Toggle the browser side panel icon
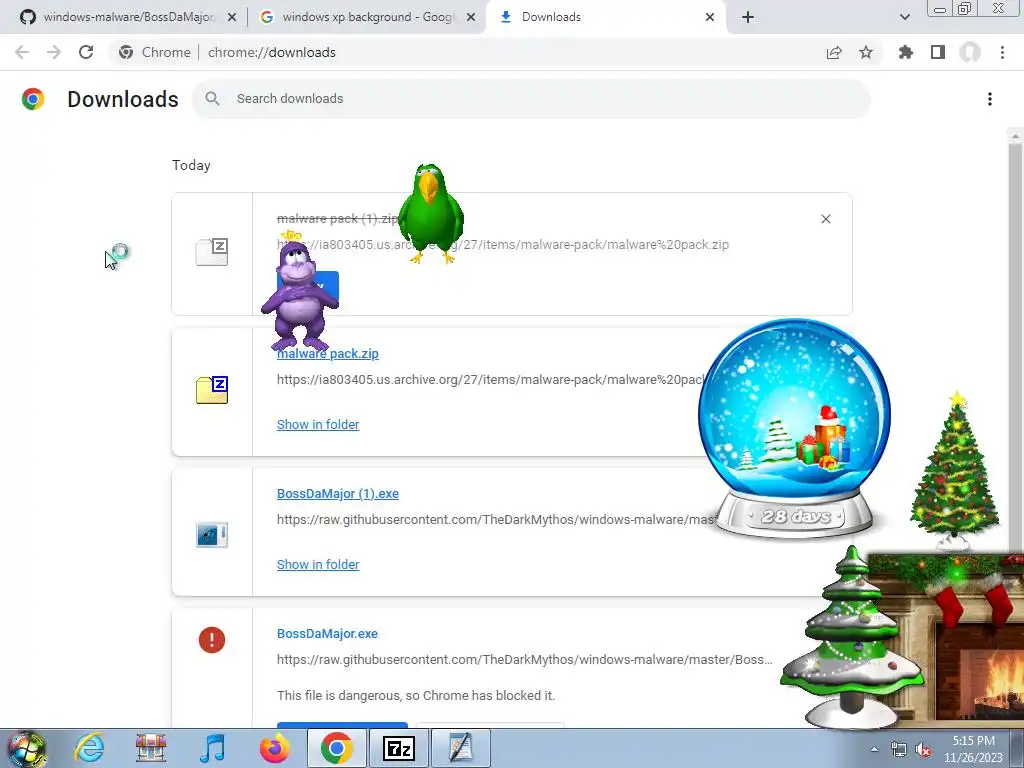The width and height of the screenshot is (1024, 768). click(938, 52)
